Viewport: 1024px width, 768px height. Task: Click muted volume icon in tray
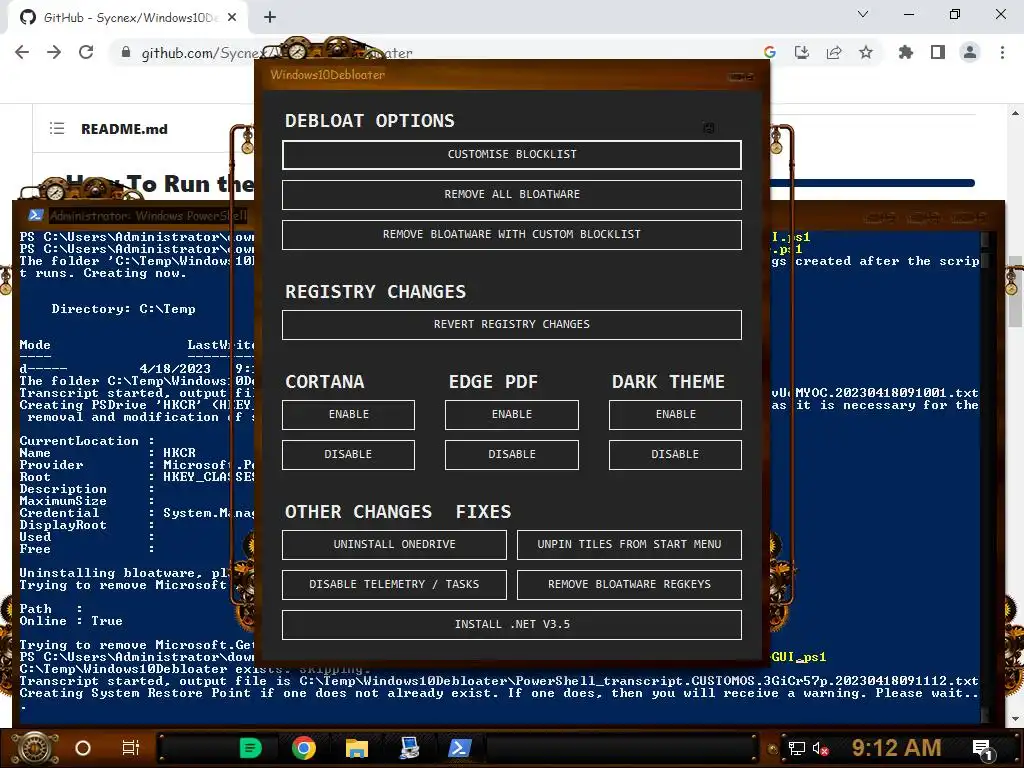[x=821, y=748]
